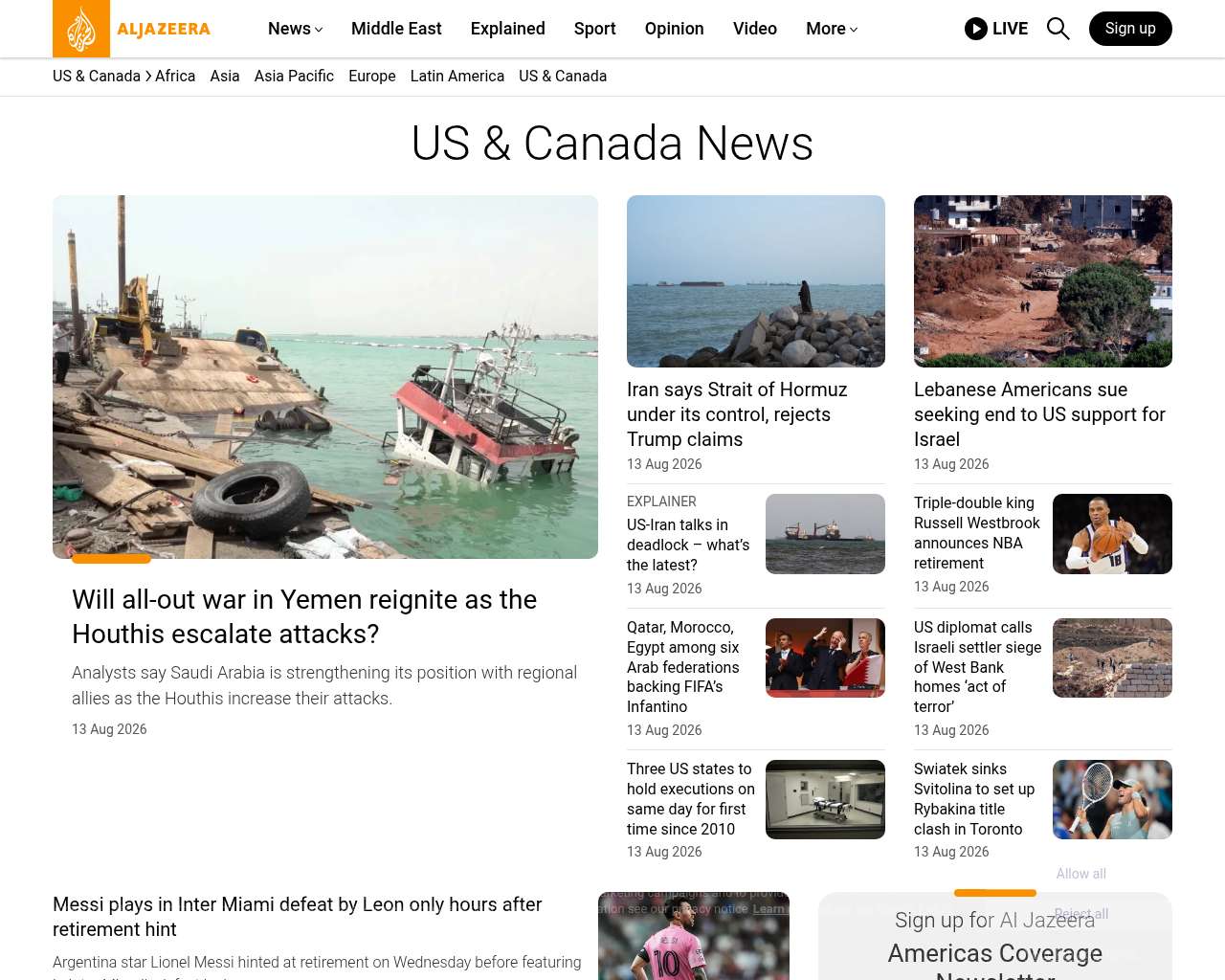Viewport: 1225px width, 980px height.
Task: Open the Video section
Action: click(755, 29)
